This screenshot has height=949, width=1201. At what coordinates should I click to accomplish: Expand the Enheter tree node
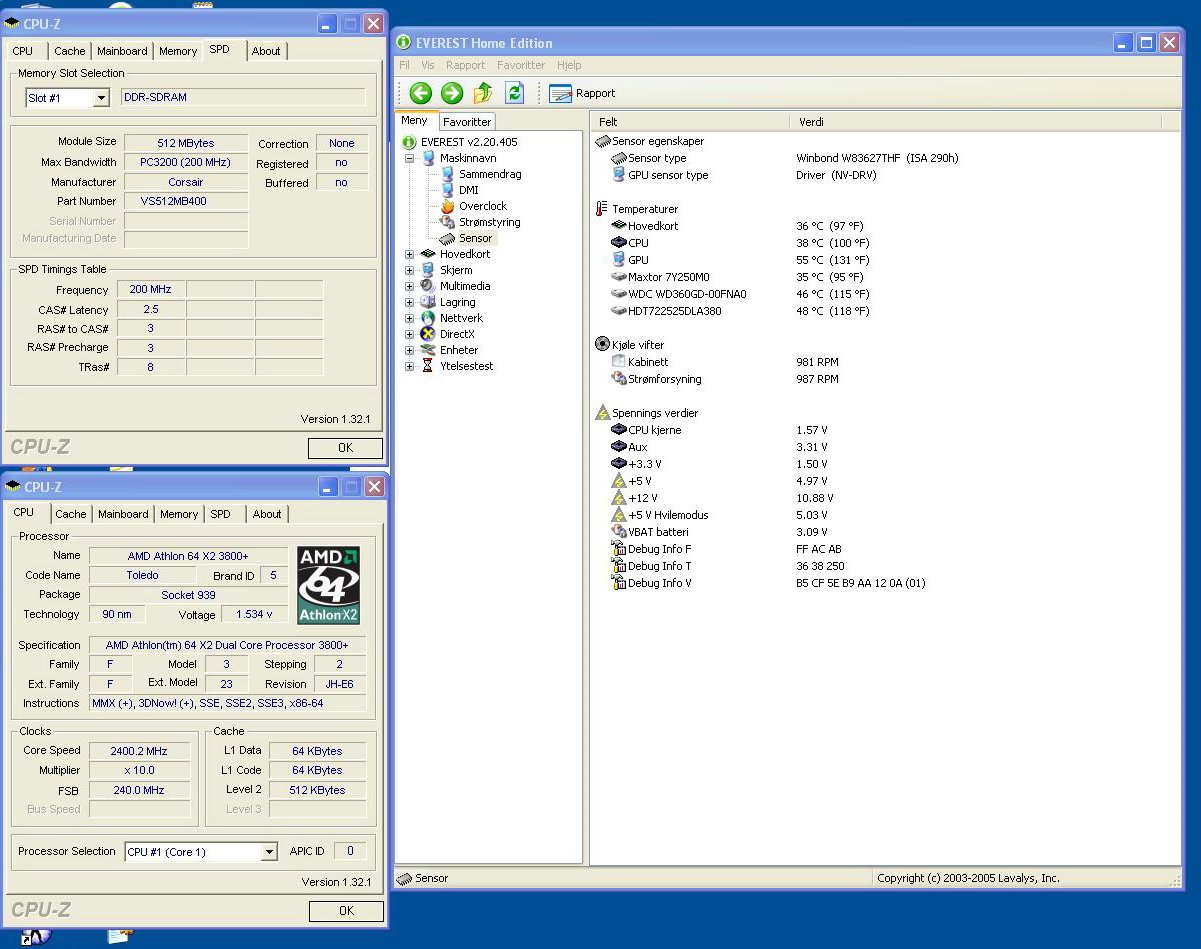click(x=409, y=350)
